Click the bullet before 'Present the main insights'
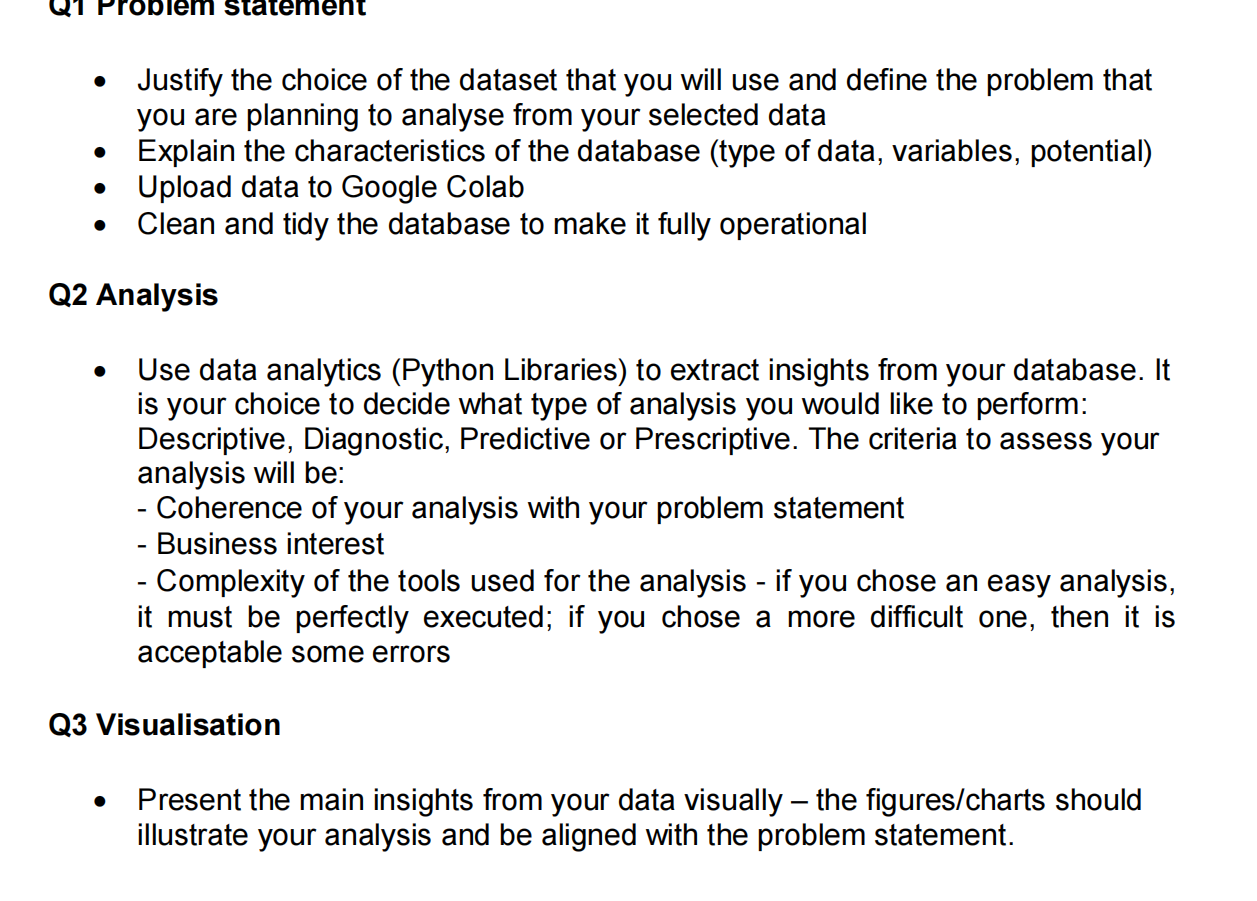This screenshot has height=901, width=1257. (99, 802)
